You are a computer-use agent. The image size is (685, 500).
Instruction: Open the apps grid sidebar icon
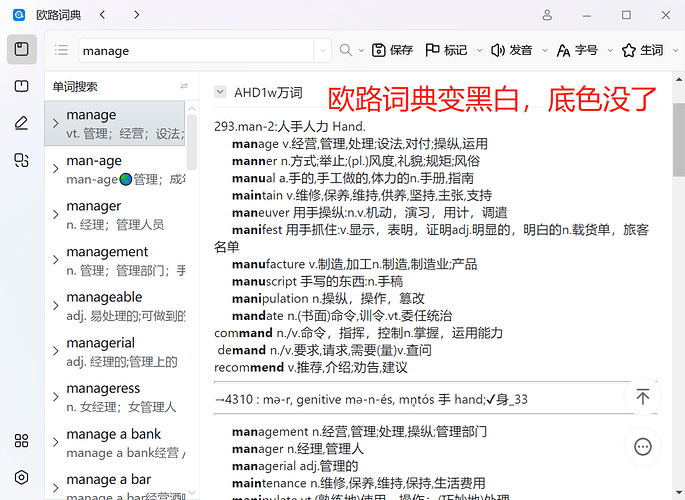pyautogui.click(x=21, y=441)
